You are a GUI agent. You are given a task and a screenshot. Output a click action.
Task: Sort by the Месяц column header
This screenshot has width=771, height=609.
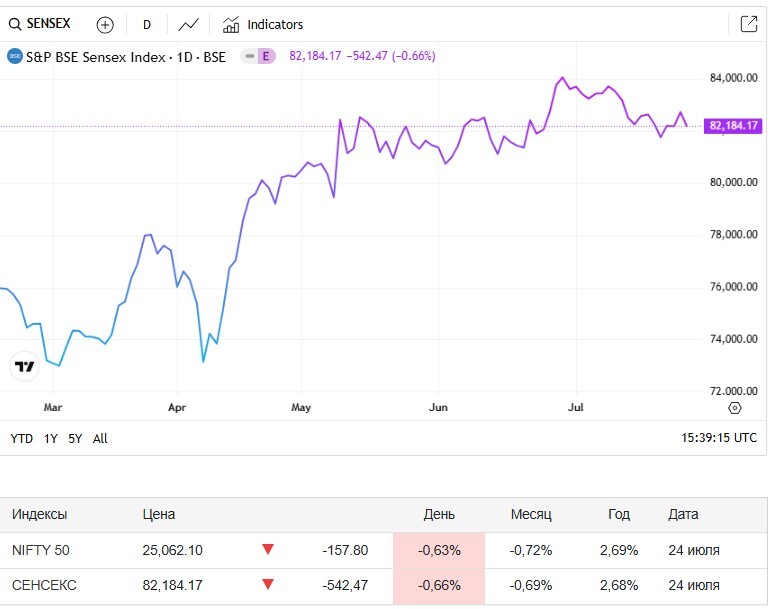point(531,514)
